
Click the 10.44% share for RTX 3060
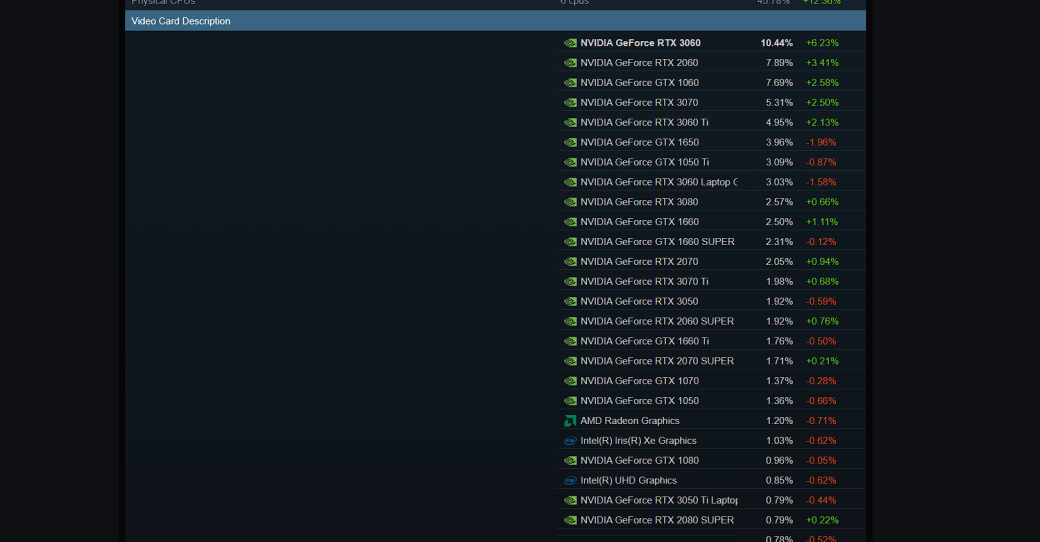777,42
